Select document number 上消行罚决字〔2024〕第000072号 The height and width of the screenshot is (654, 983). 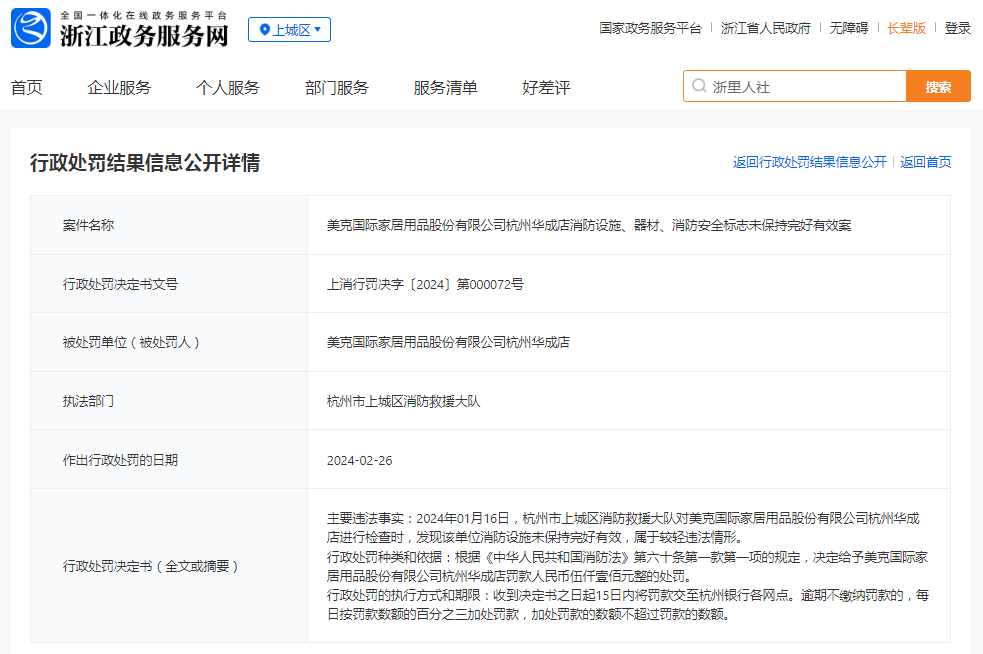(x=425, y=284)
